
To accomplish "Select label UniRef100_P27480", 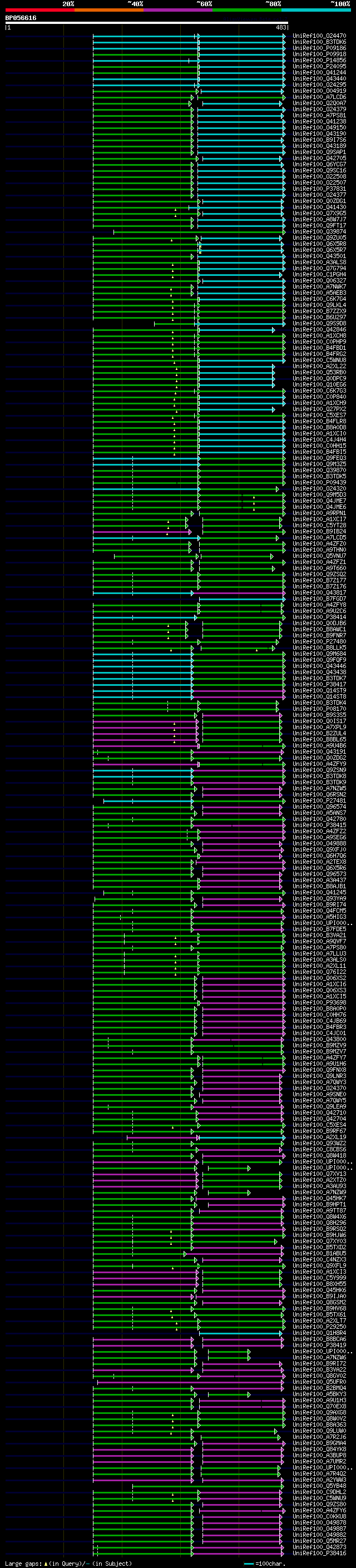I will 319,641.
